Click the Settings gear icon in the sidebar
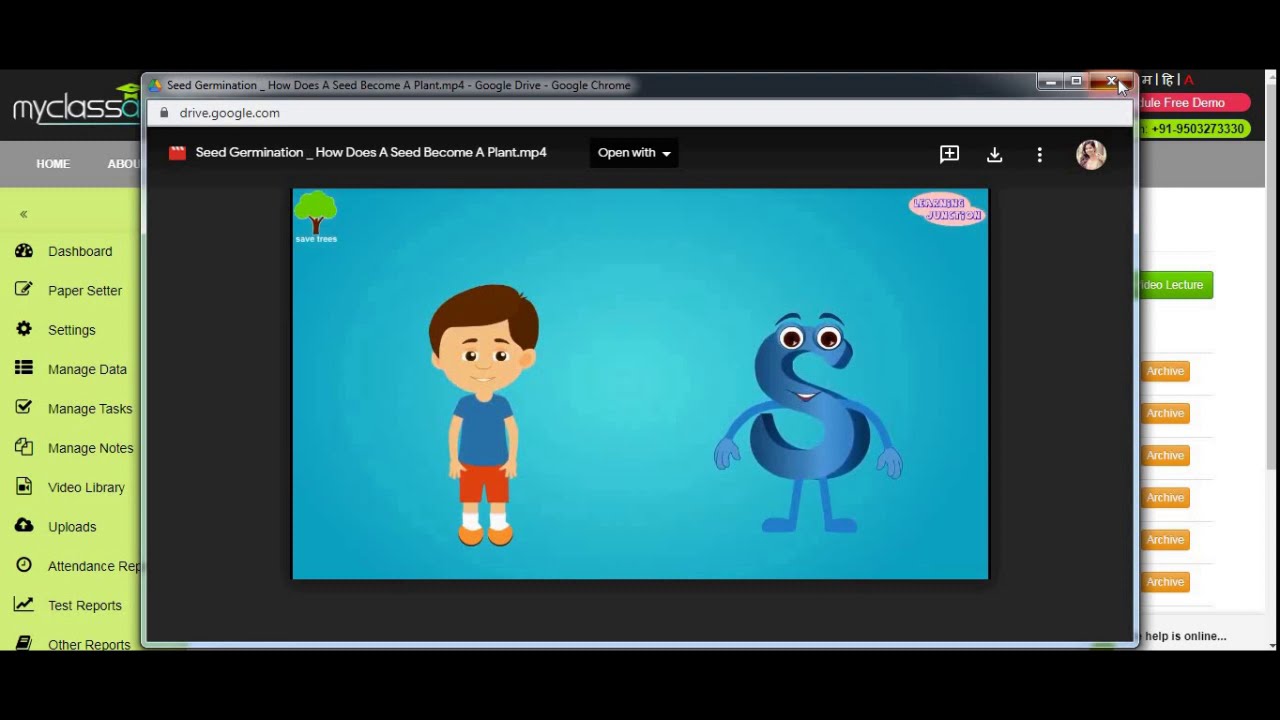This screenshot has height=720, width=1280. tap(24, 329)
